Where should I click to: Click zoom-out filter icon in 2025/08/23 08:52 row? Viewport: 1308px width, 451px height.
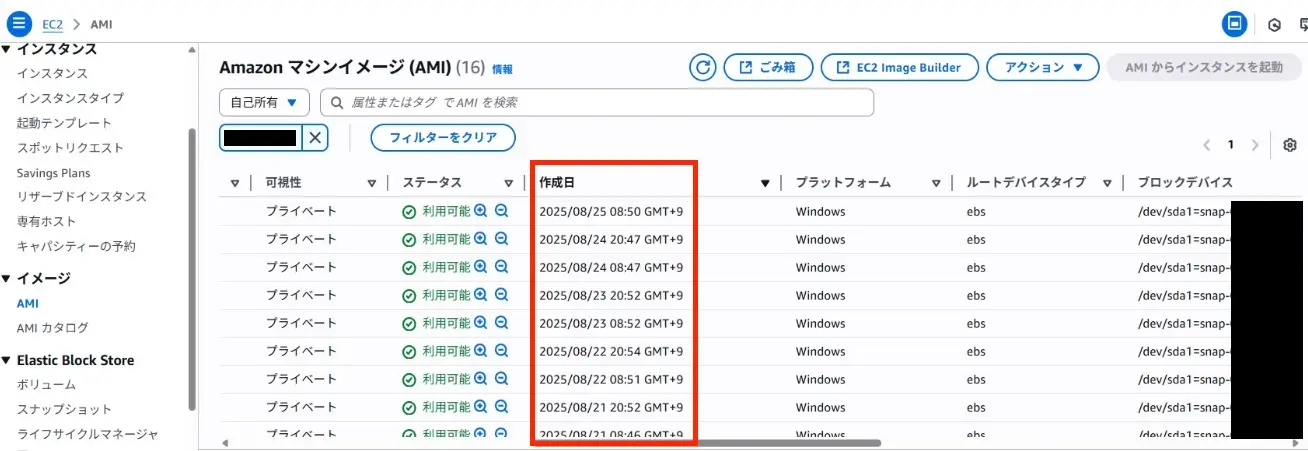pyautogui.click(x=502, y=323)
